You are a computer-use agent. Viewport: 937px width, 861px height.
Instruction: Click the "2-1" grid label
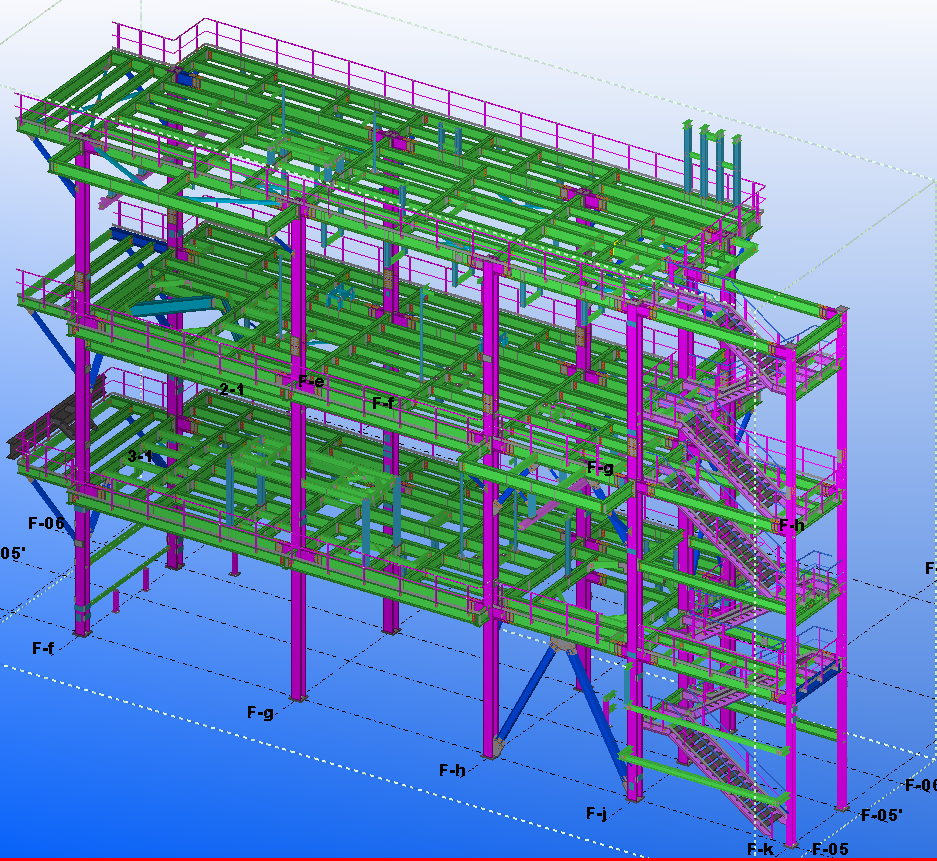[232, 389]
